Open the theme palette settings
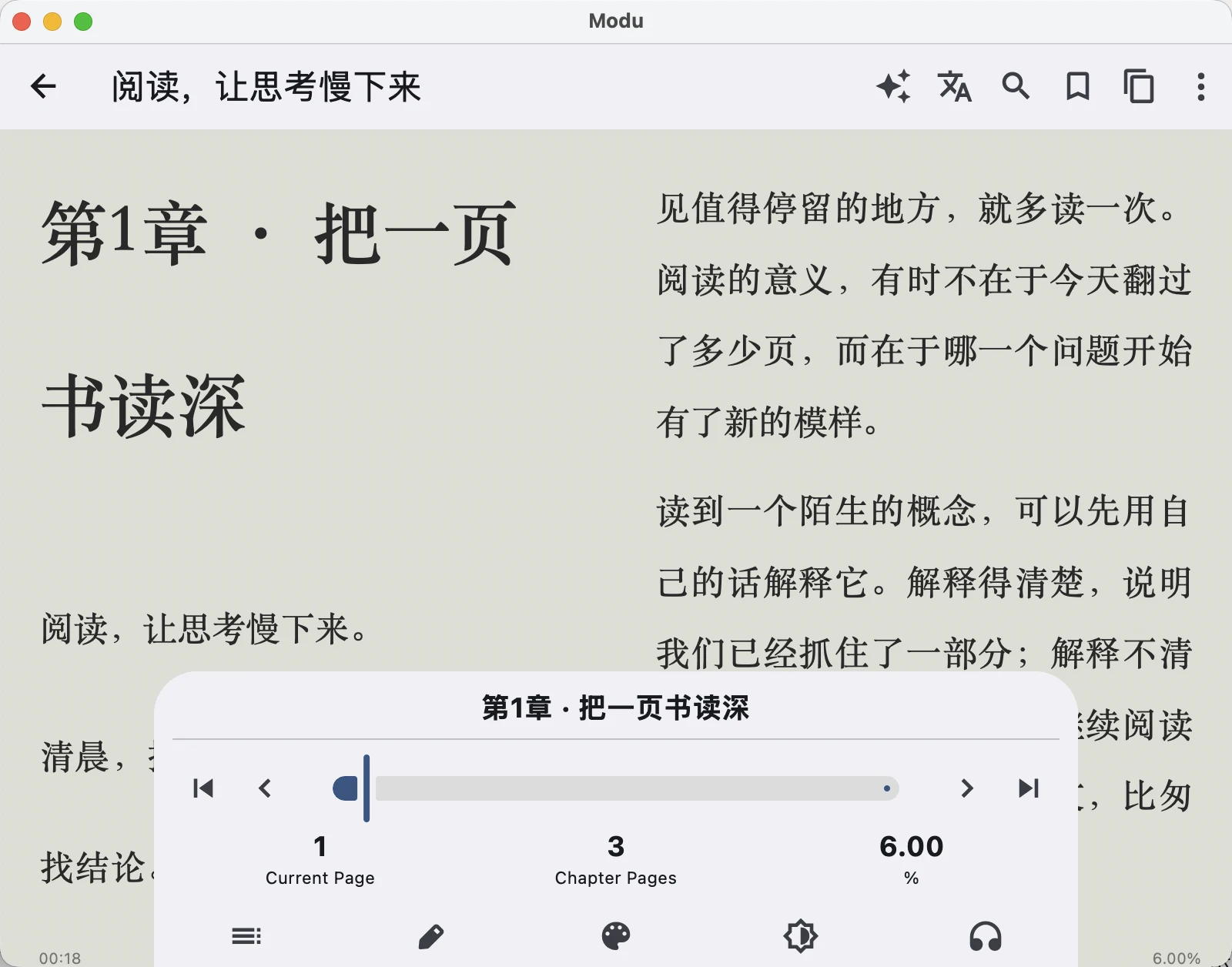 pyautogui.click(x=616, y=936)
